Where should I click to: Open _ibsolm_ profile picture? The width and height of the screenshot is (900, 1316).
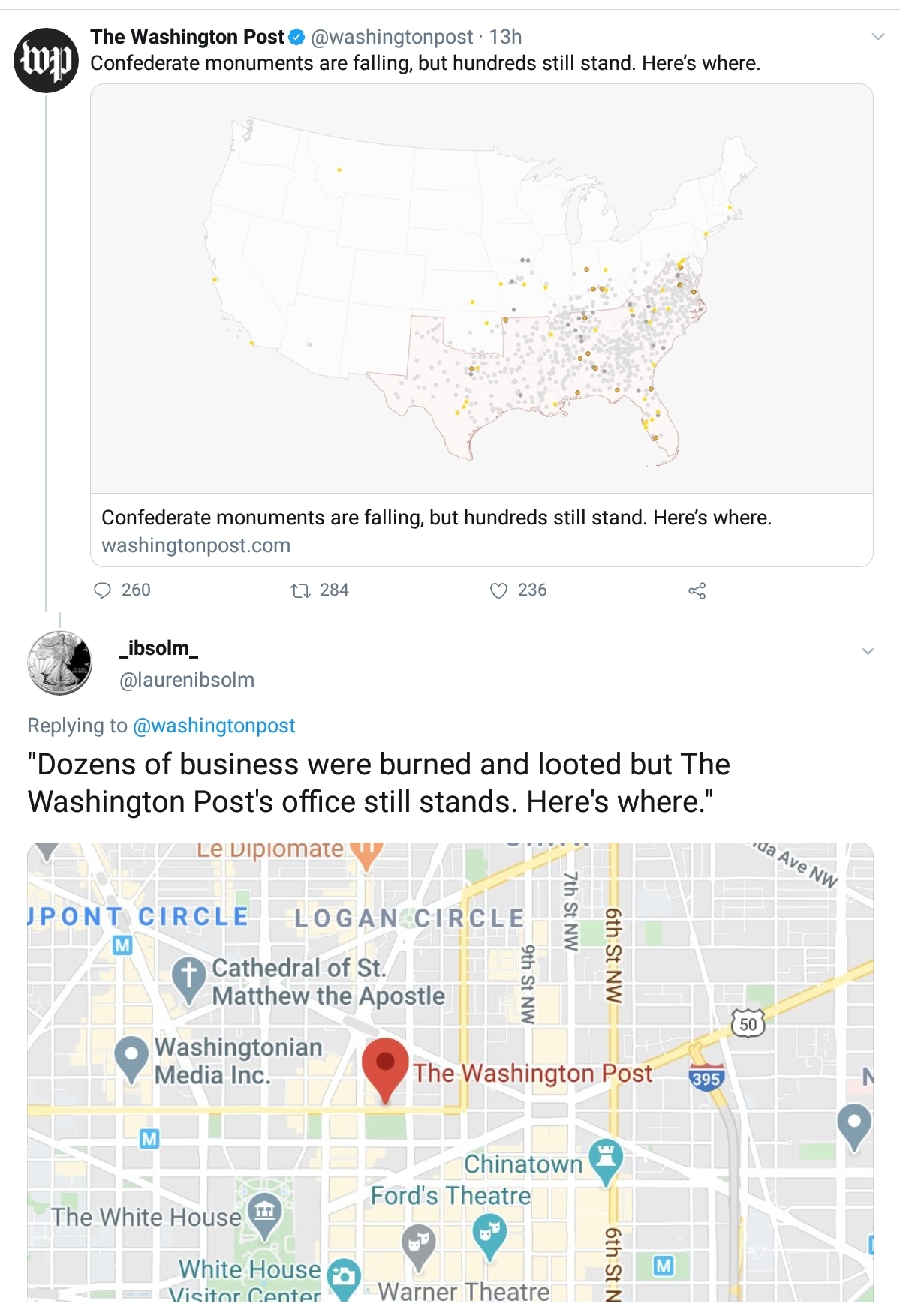59,663
